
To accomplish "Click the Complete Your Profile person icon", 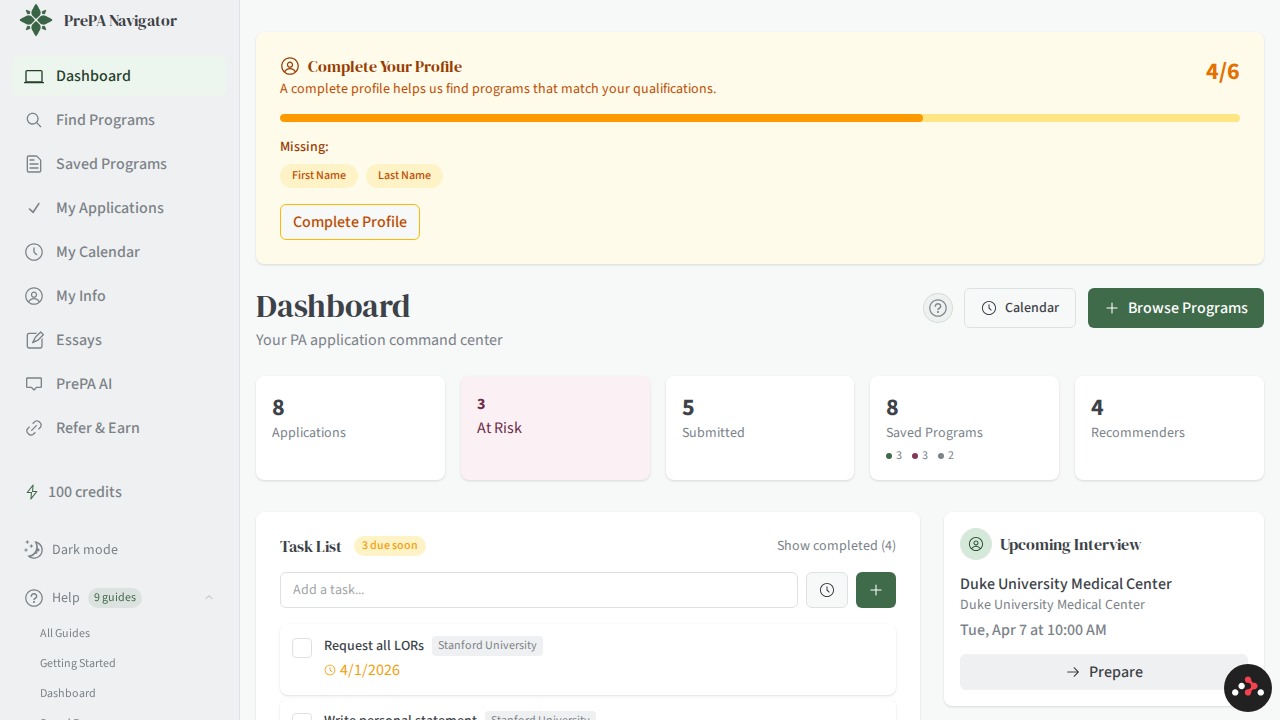I will pyautogui.click(x=290, y=66).
